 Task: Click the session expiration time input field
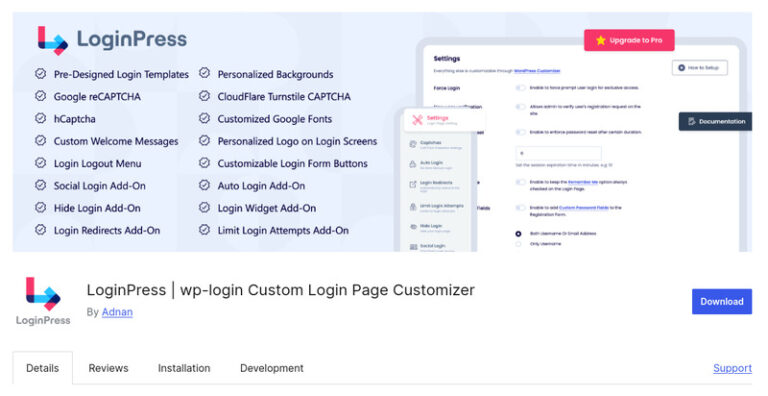558,153
